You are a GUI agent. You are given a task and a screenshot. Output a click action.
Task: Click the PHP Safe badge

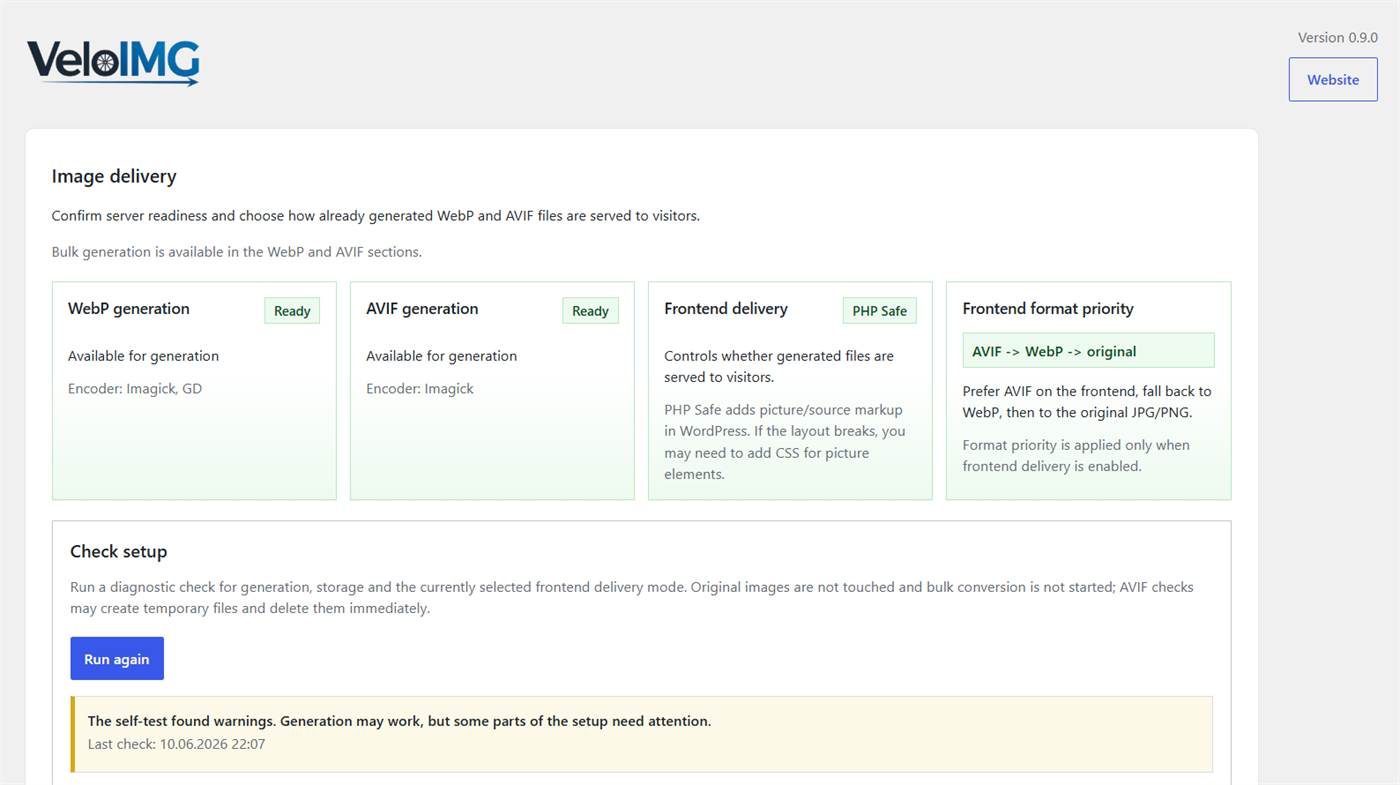click(x=880, y=311)
